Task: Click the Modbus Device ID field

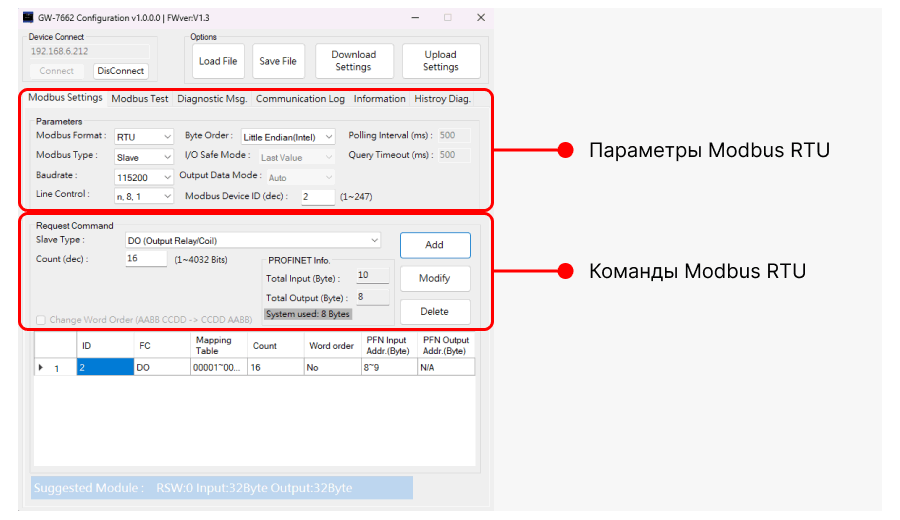Action: pyautogui.click(x=317, y=197)
